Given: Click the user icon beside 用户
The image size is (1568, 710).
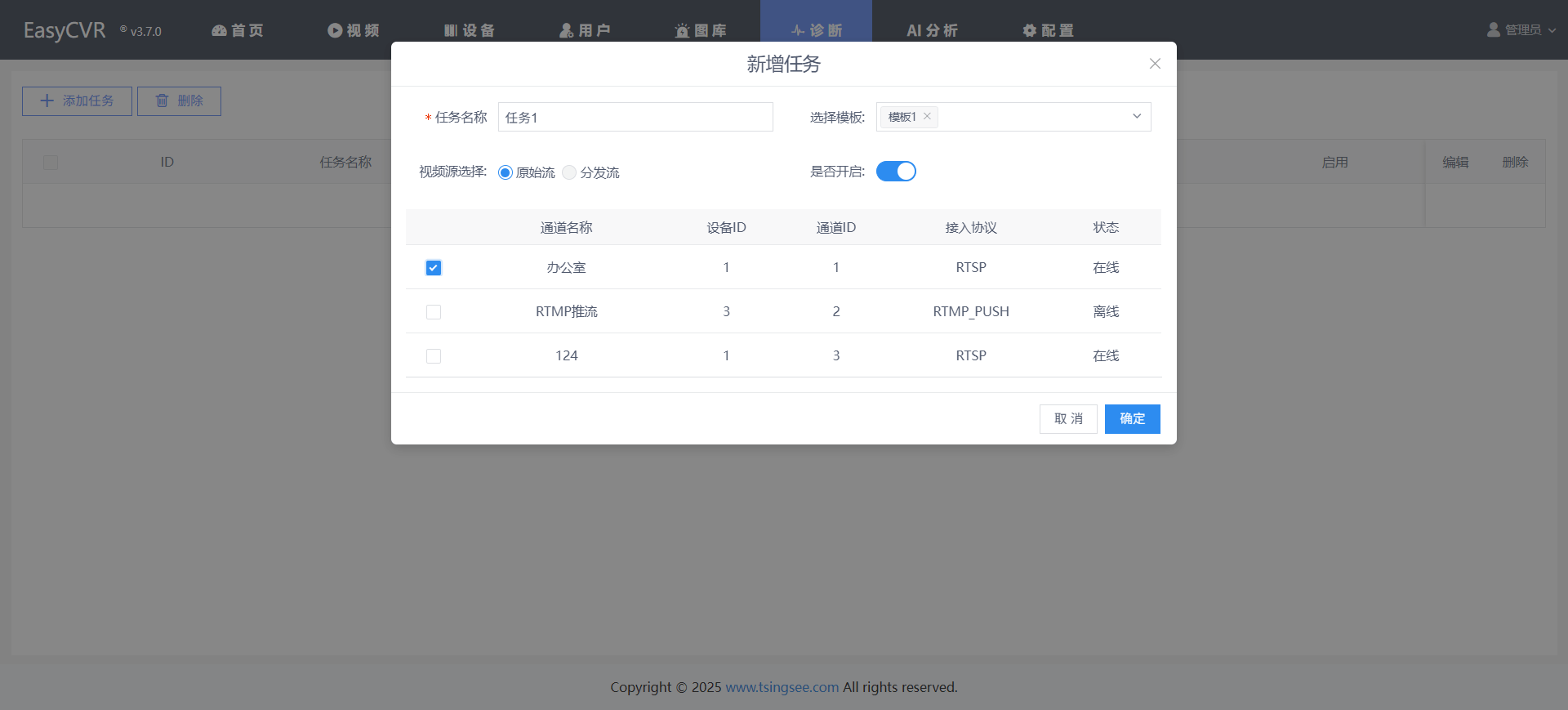Looking at the screenshot, I should (x=567, y=30).
